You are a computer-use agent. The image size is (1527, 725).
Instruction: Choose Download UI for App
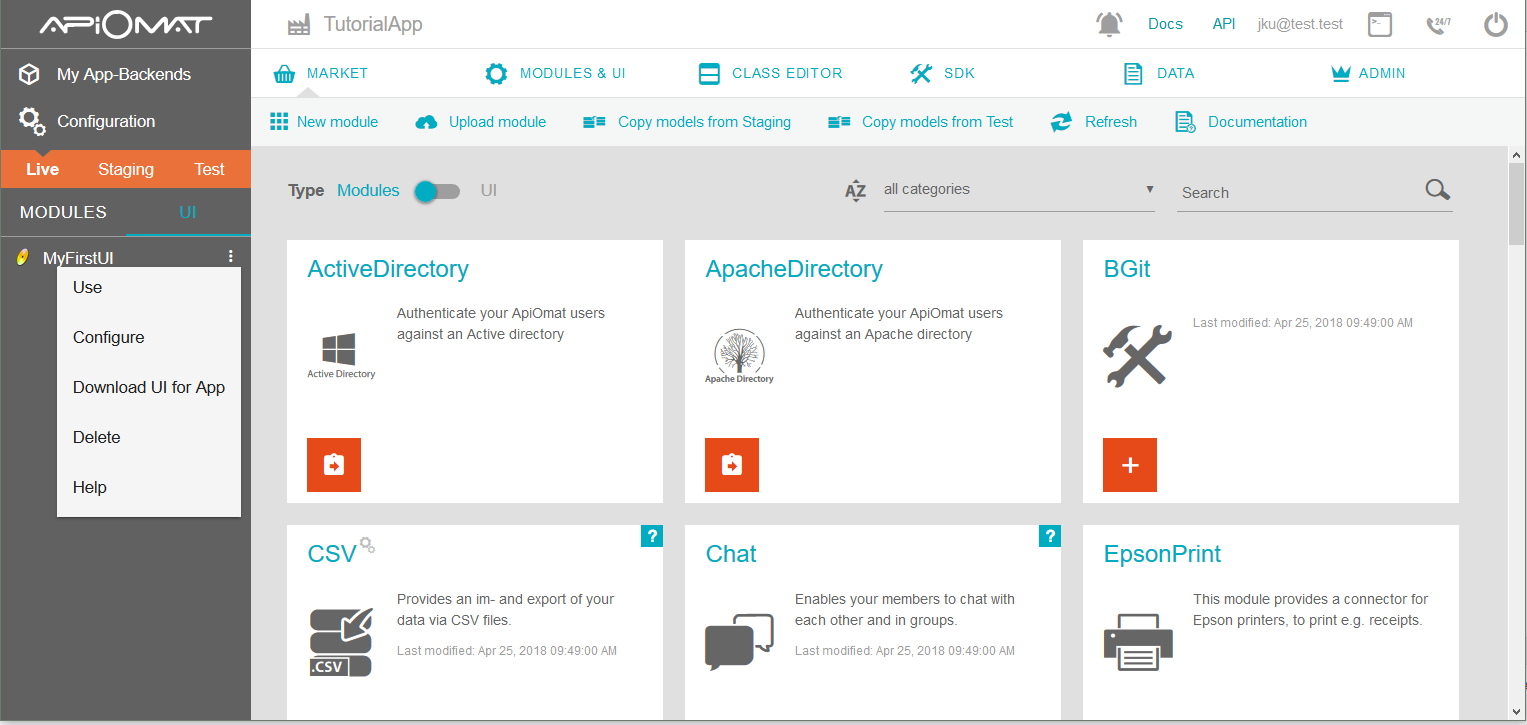click(x=149, y=387)
